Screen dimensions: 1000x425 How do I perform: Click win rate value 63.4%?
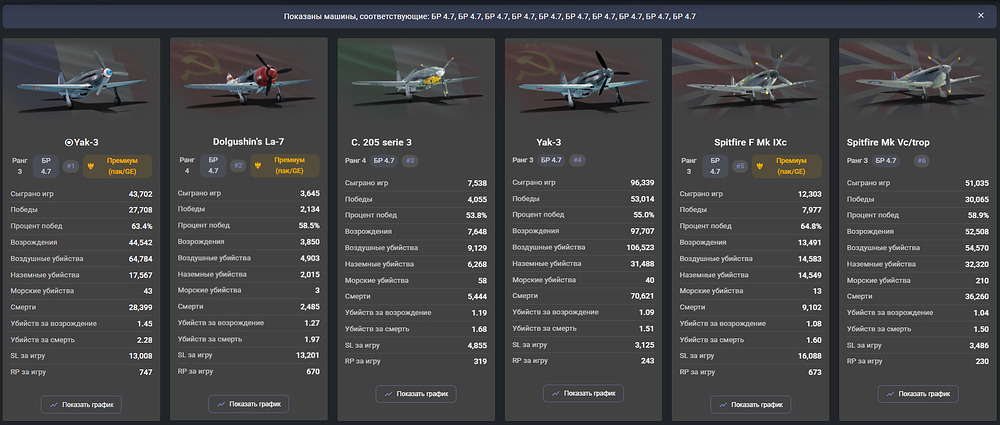(142, 226)
